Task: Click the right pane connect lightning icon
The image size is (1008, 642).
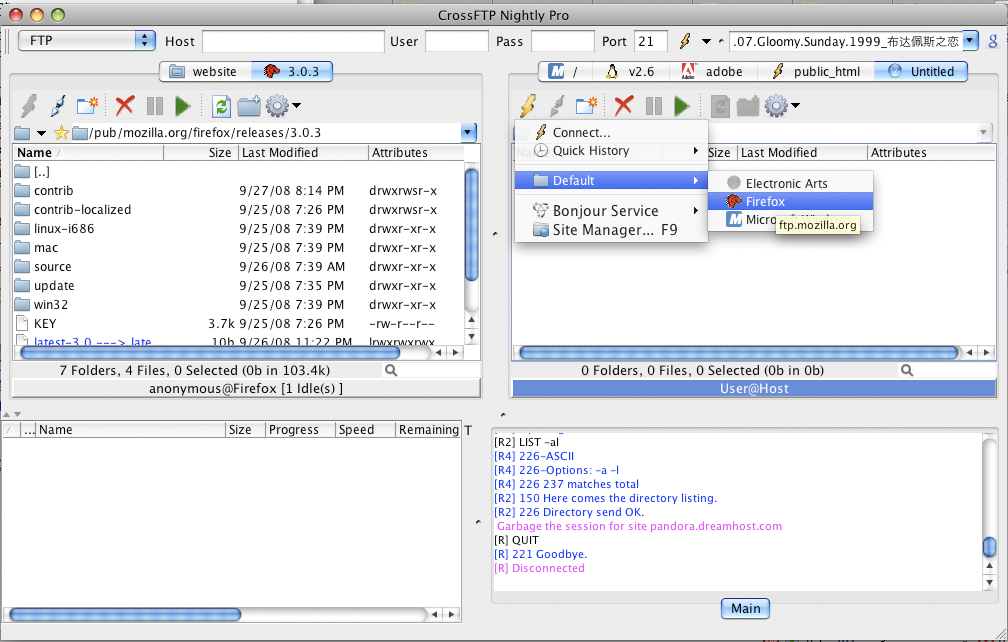Action: click(528, 106)
